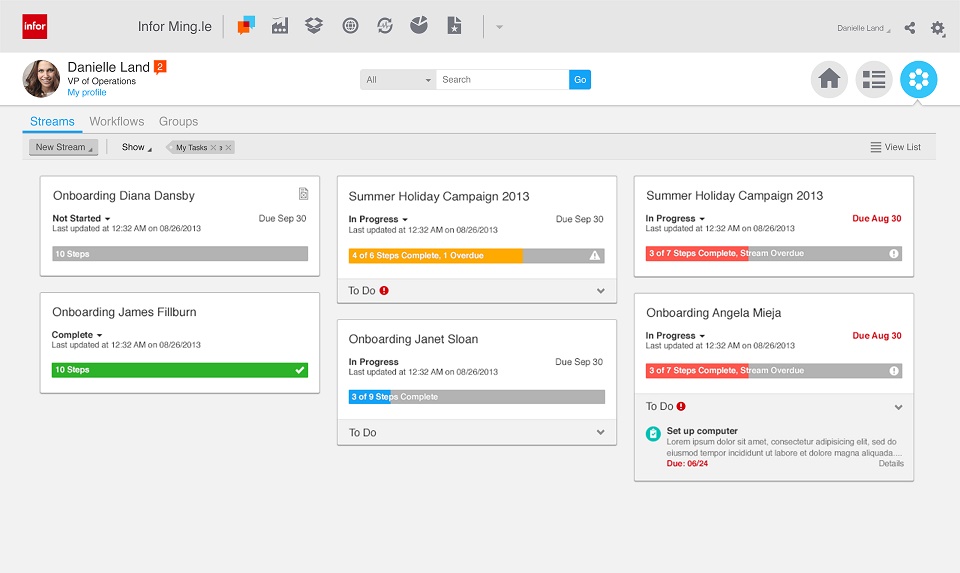This screenshot has width=960, height=573.
Task: Click the list view round icon
Action: point(874,80)
